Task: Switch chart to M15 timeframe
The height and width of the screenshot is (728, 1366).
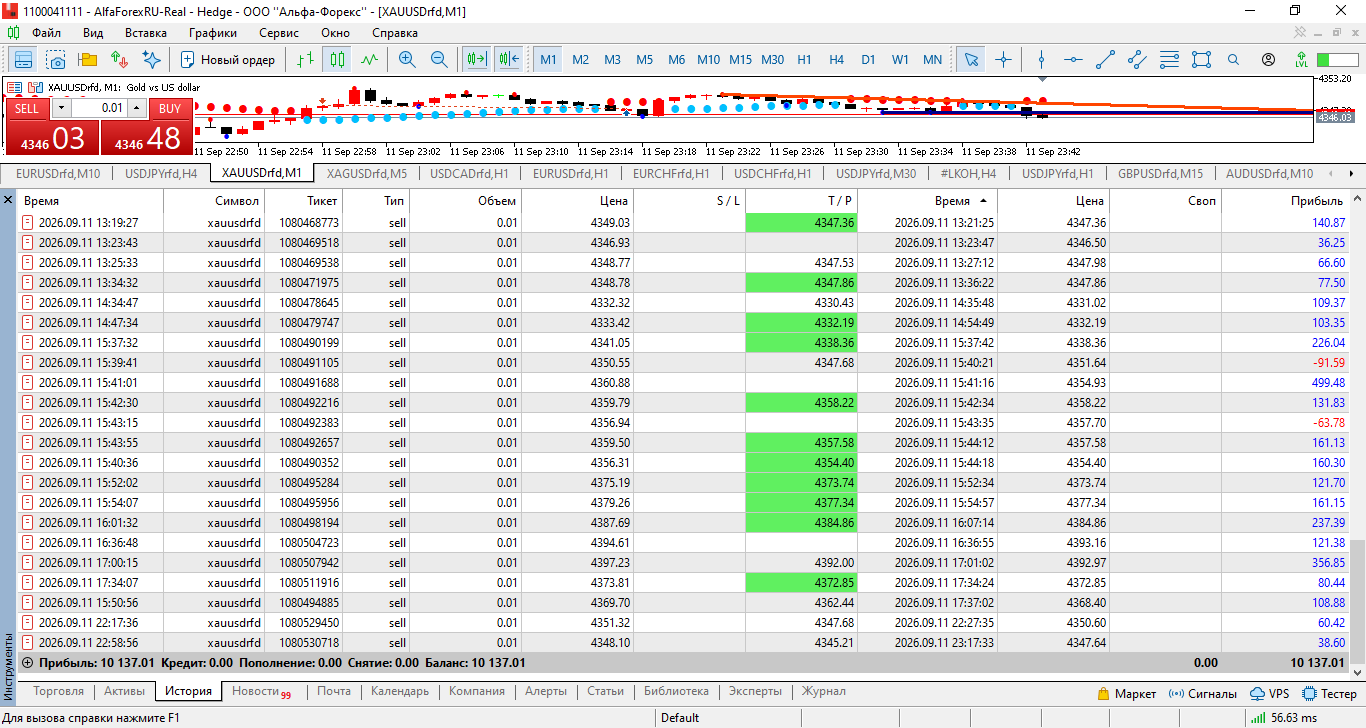Action: 740,59
